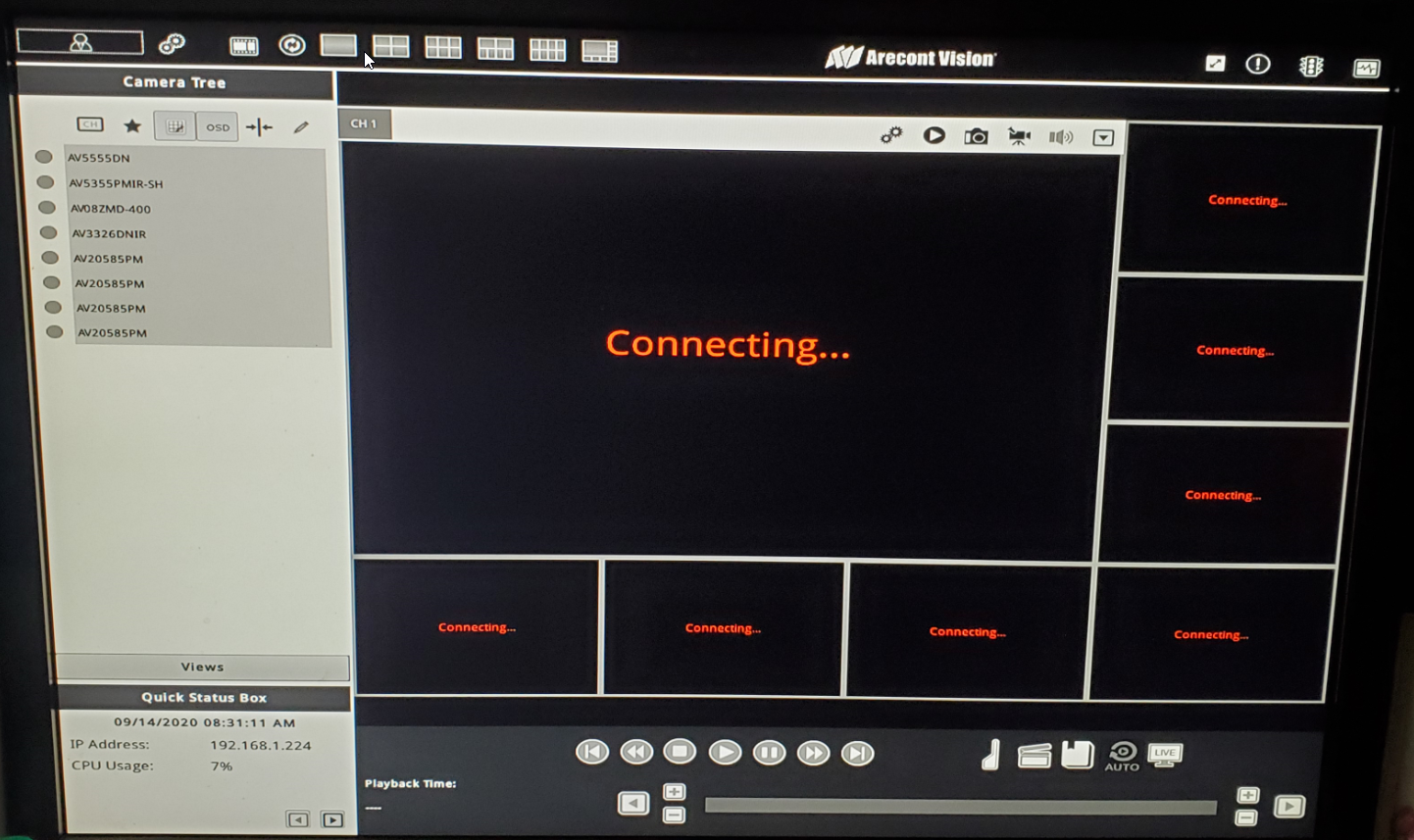The height and width of the screenshot is (840, 1414).
Task: Expand the Views panel bar
Action: click(x=203, y=667)
